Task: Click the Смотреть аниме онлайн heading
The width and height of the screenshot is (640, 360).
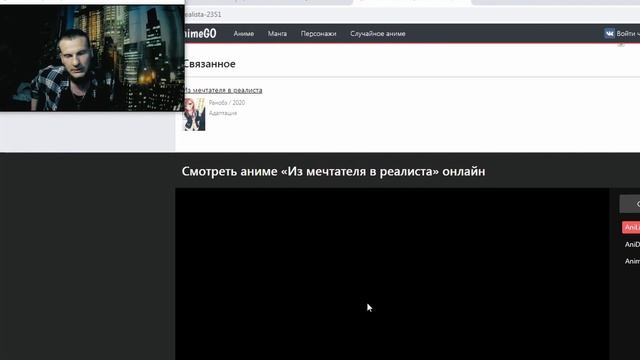Action: 333,171
